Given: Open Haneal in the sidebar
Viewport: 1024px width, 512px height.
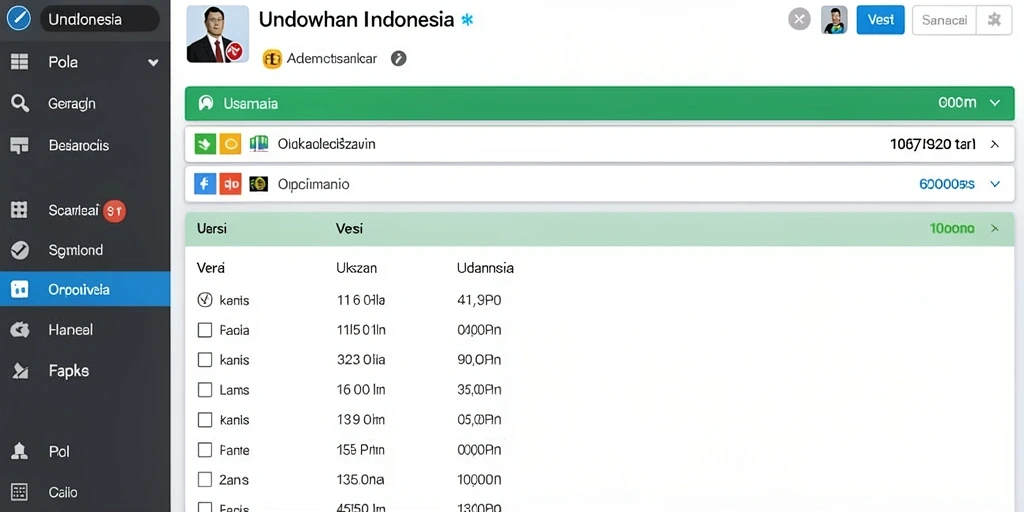Looking at the screenshot, I should click(85, 330).
